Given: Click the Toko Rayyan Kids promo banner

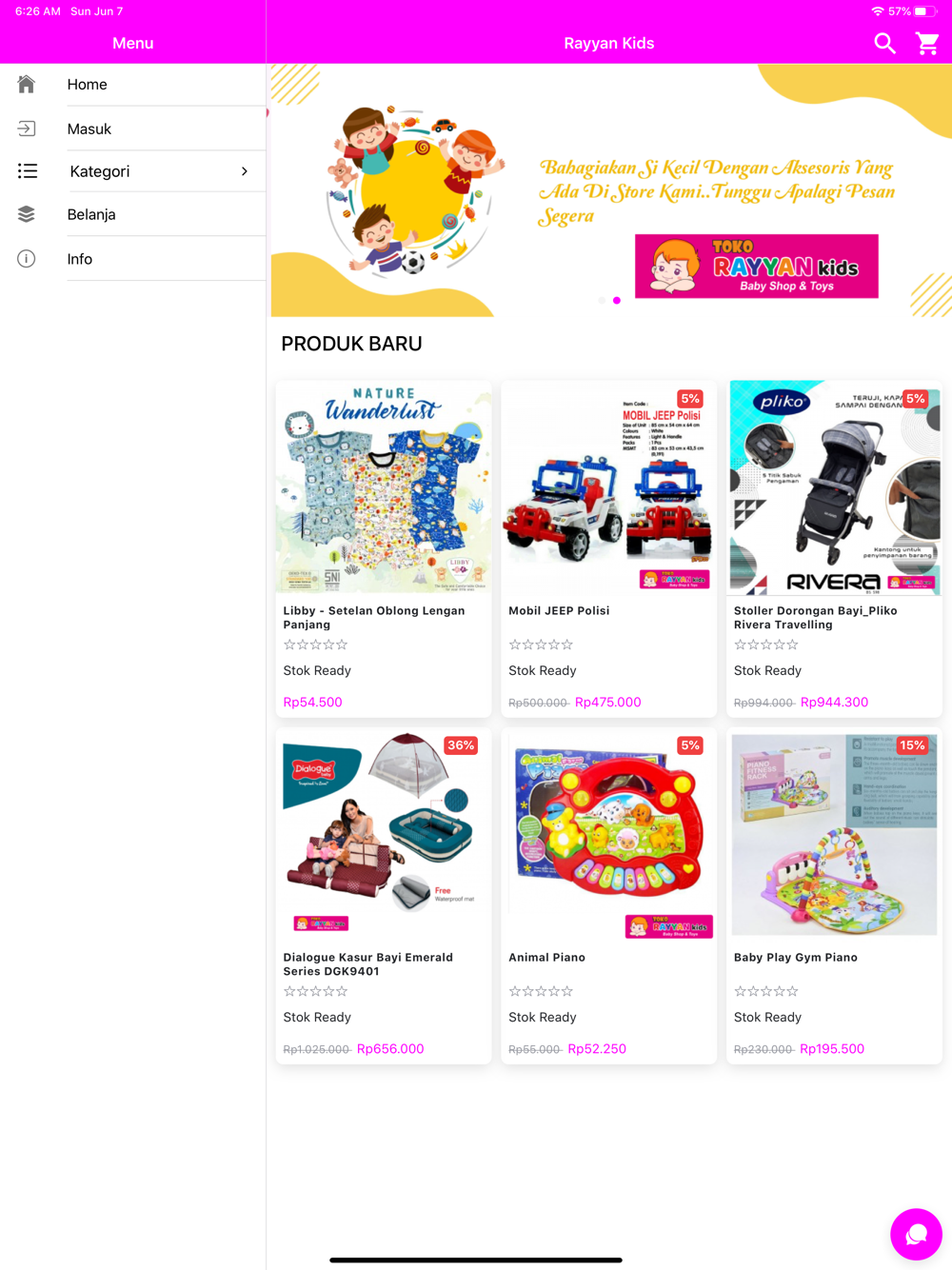Looking at the screenshot, I should click(x=611, y=190).
